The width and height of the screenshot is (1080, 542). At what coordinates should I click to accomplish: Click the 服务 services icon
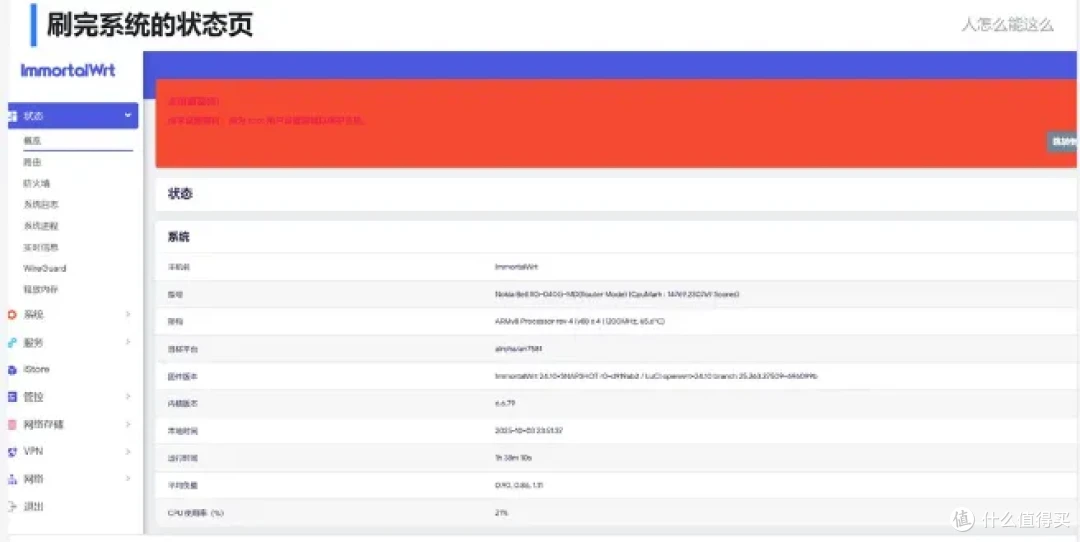point(12,342)
